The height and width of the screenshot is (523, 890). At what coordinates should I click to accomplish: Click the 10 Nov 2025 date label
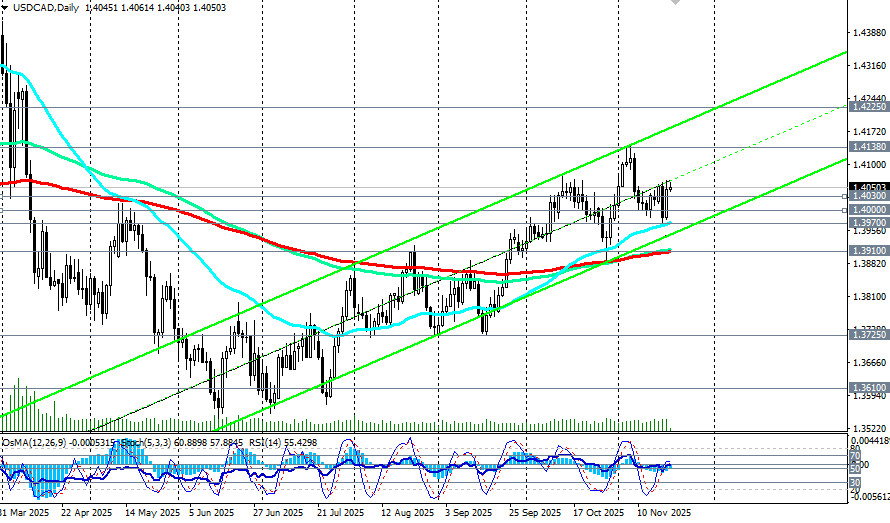[x=664, y=513]
